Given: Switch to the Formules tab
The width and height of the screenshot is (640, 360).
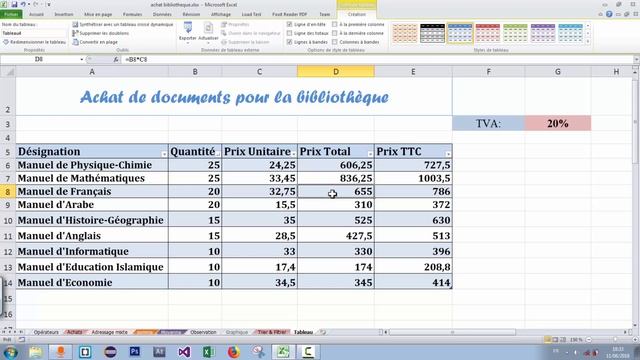Looking at the screenshot, I should click(x=133, y=14).
